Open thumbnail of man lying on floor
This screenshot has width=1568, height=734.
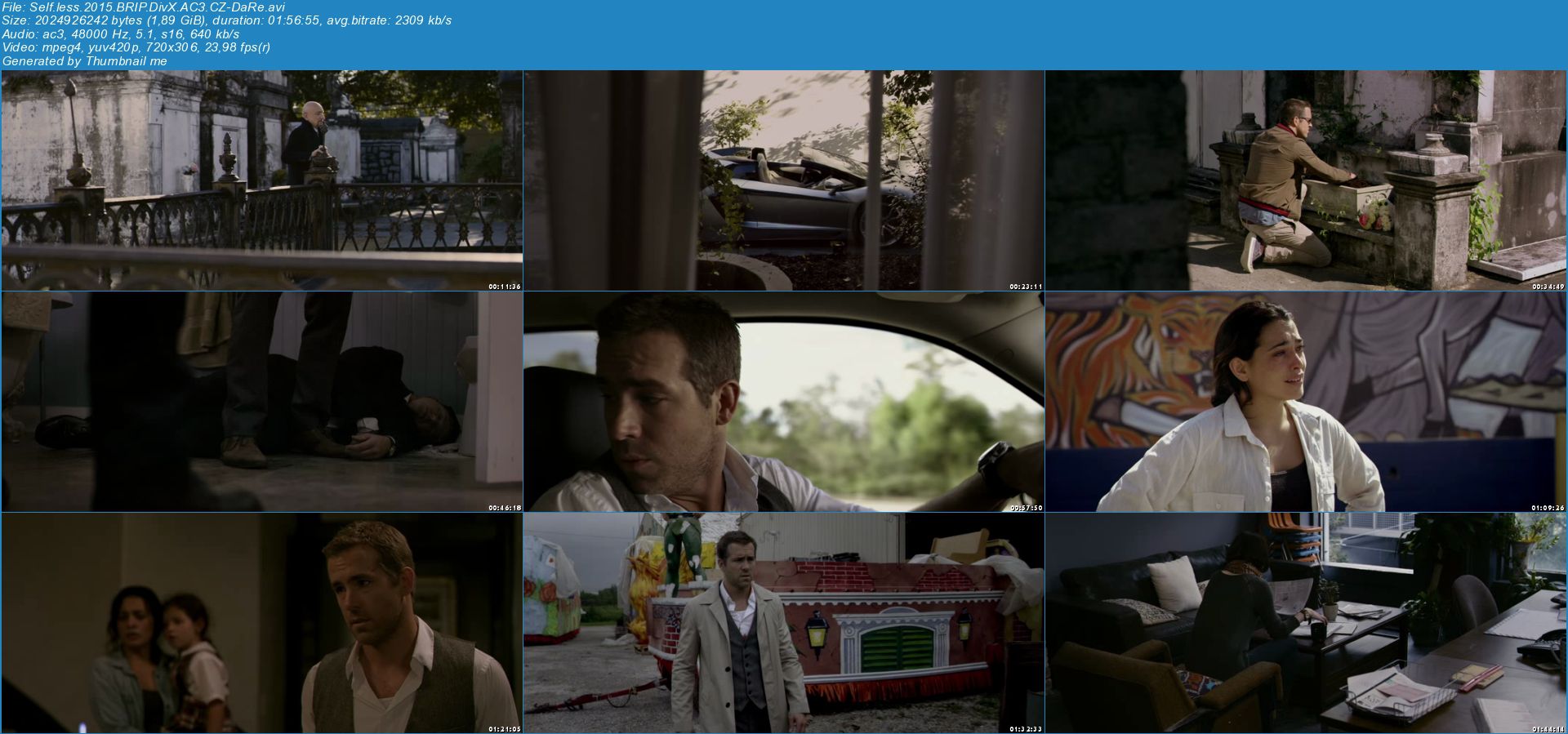point(261,402)
